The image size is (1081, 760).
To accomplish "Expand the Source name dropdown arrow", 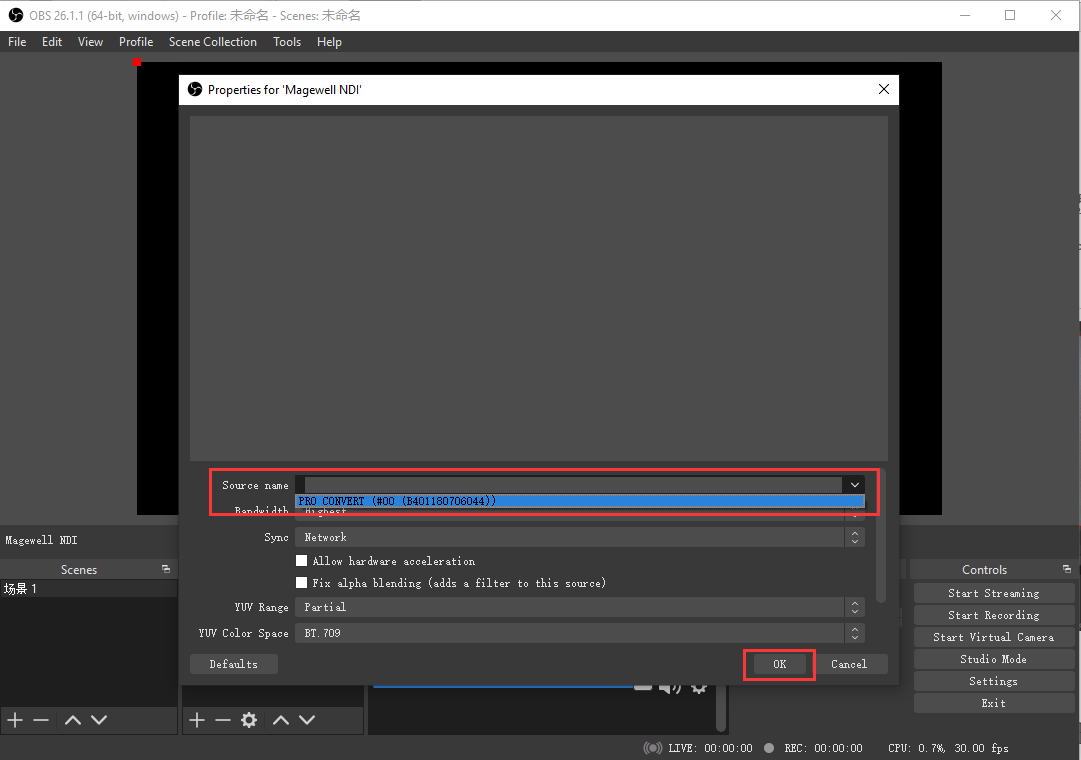I will (854, 485).
